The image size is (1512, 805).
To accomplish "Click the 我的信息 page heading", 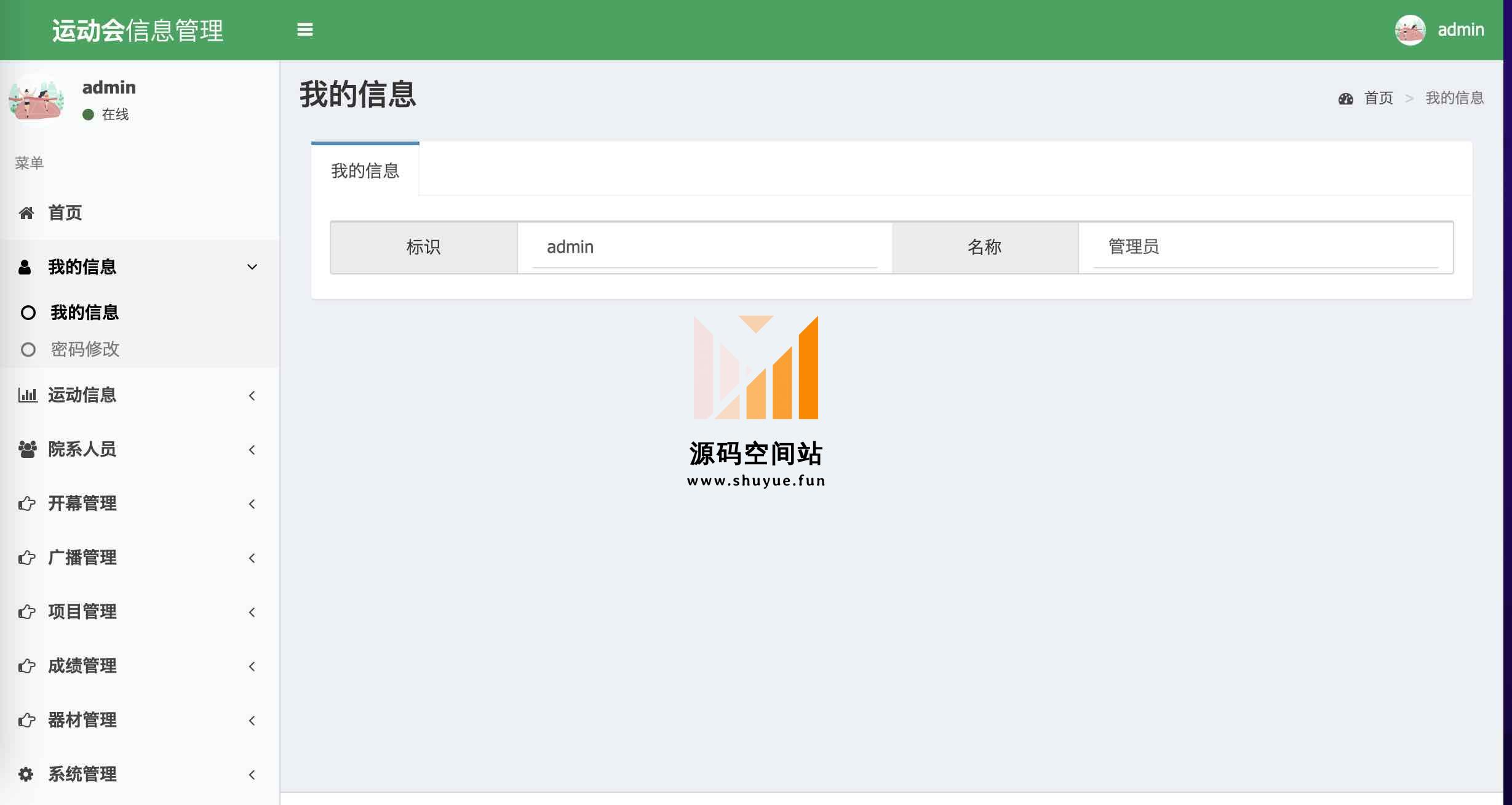I will click(x=358, y=95).
